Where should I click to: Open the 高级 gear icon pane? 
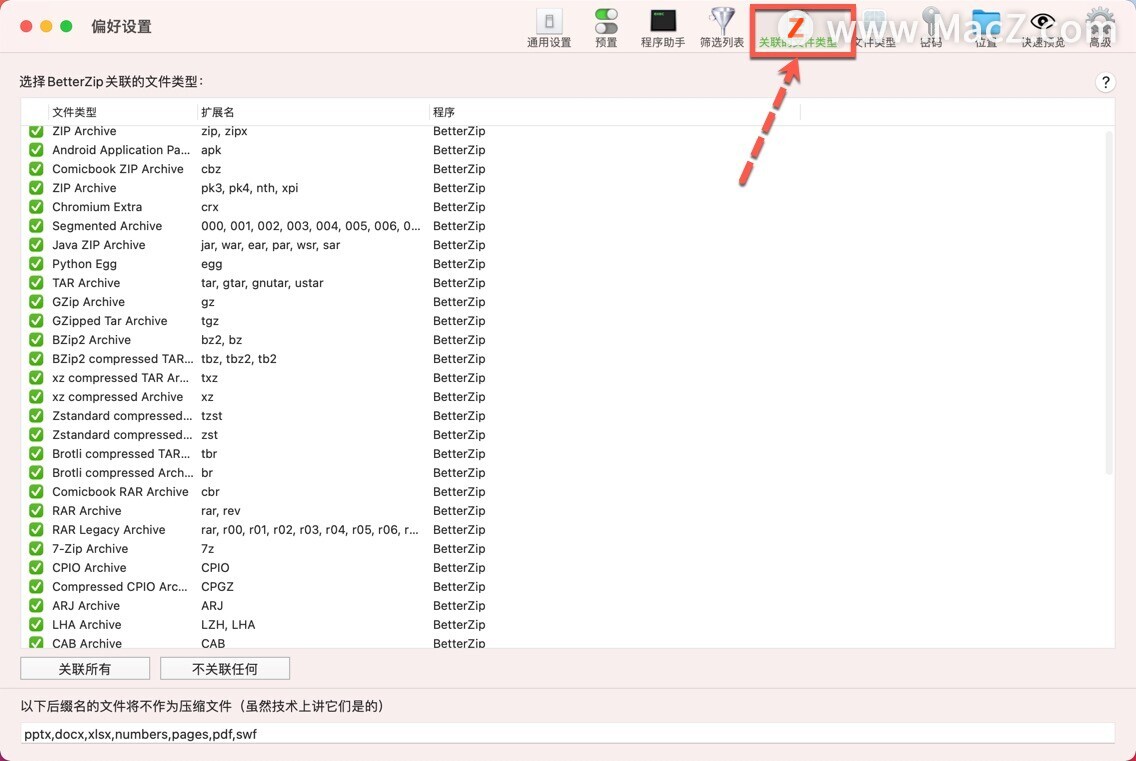1100,28
